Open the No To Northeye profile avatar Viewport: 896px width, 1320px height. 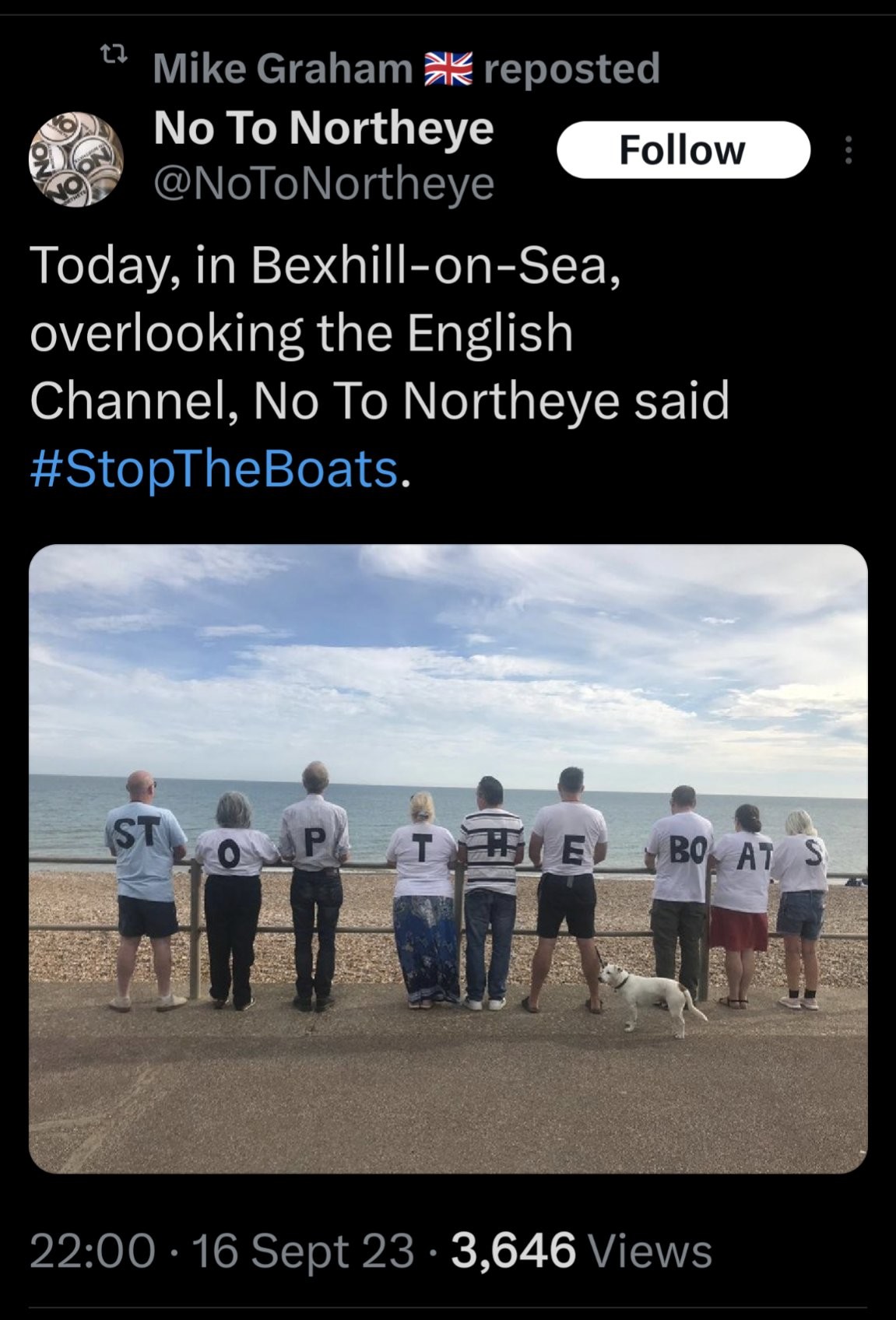76,160
